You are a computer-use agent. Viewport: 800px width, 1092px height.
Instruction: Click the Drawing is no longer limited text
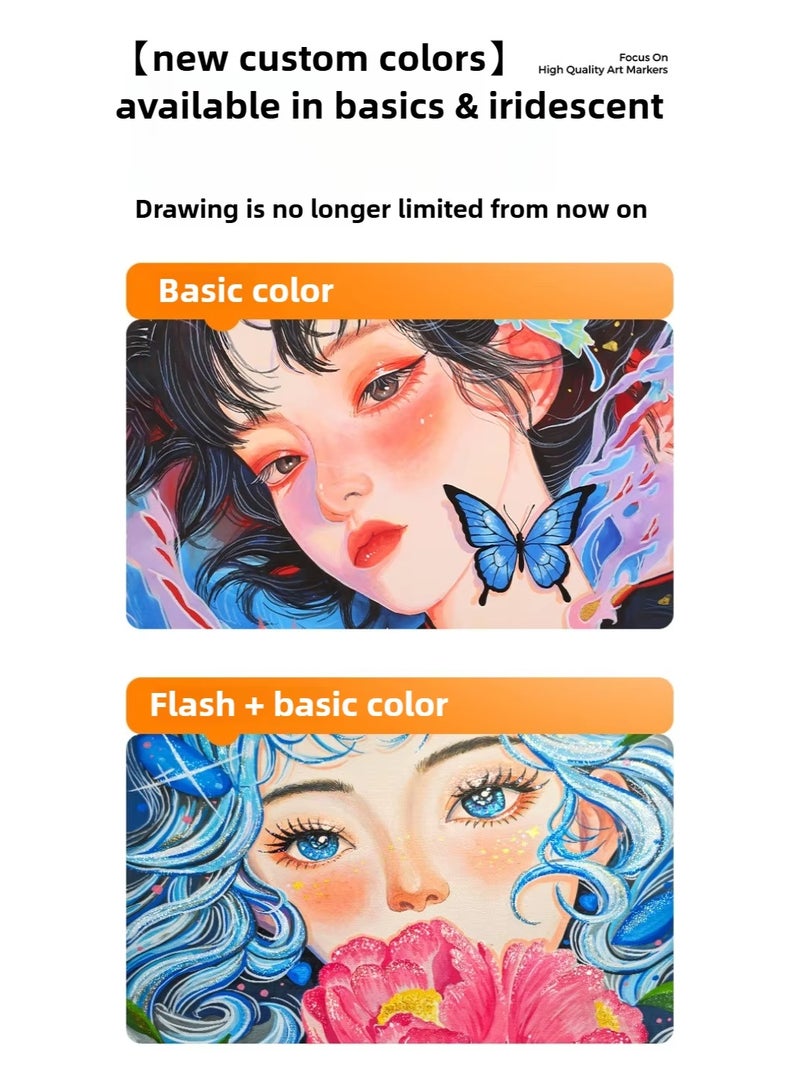391,209
